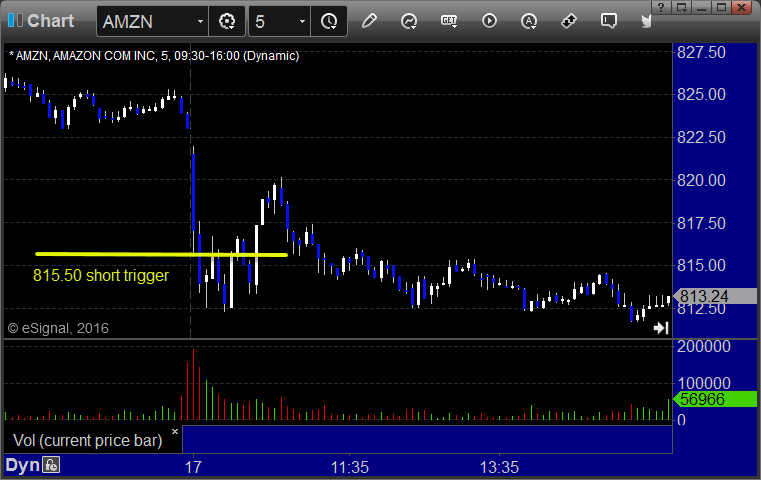Click the 200000 volume axis label
The height and width of the screenshot is (480, 761).
tap(704, 346)
